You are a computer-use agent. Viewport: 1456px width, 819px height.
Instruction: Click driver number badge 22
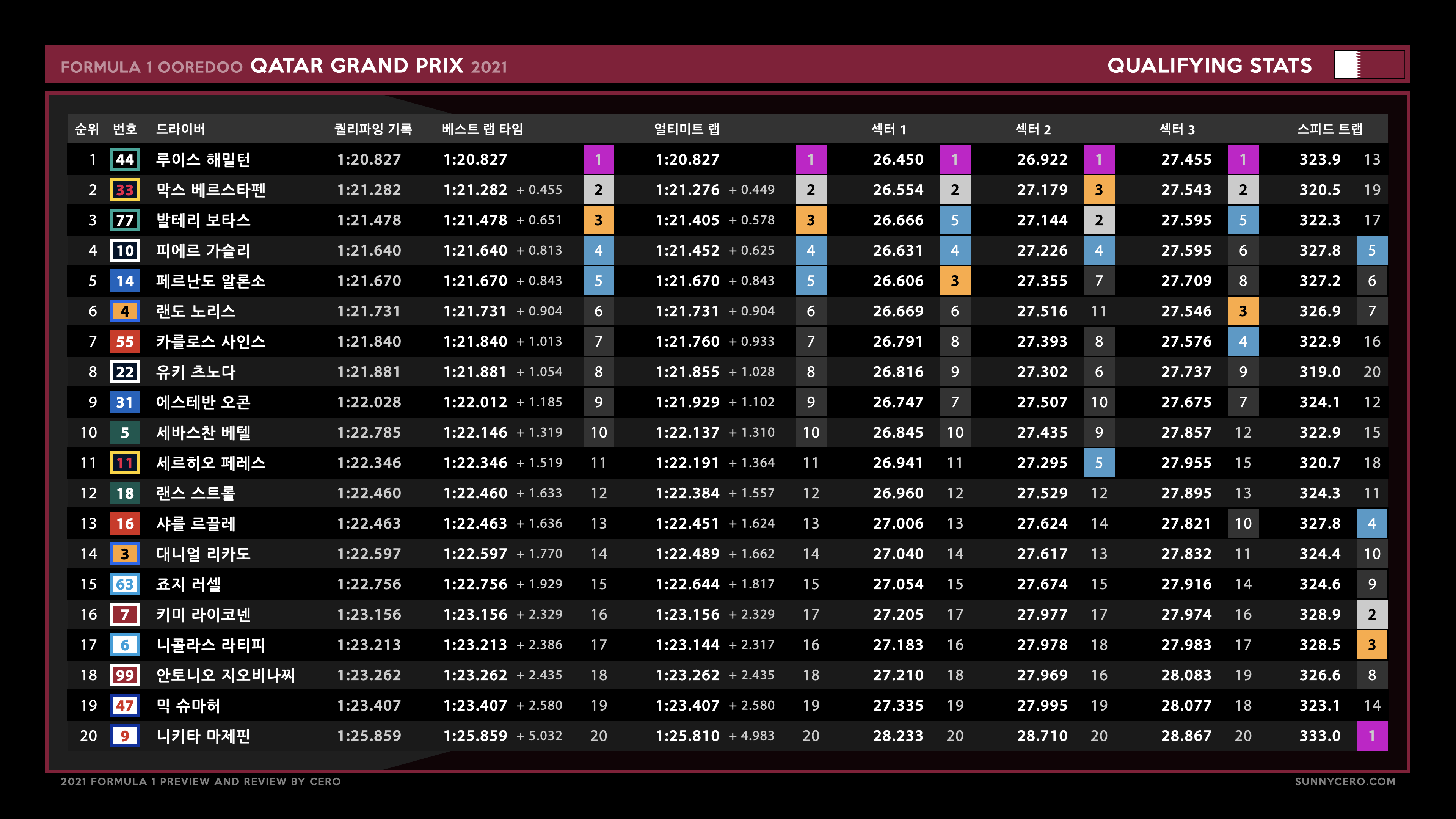click(x=125, y=372)
